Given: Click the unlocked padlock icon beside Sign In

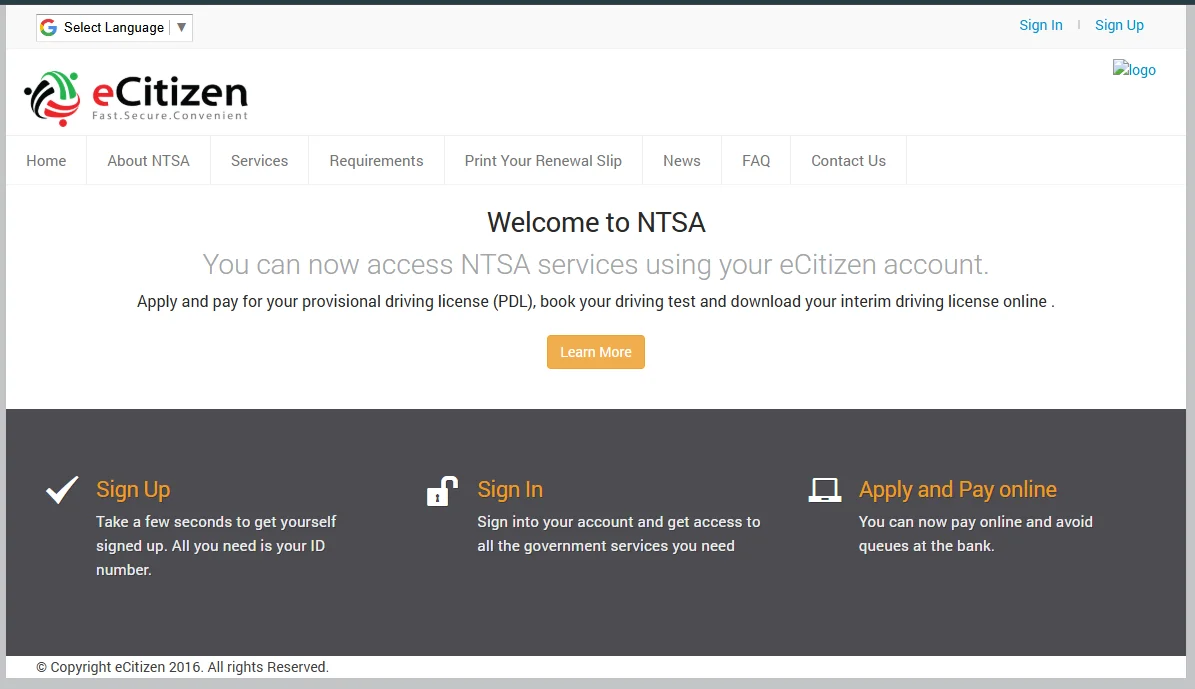Looking at the screenshot, I should click(443, 491).
